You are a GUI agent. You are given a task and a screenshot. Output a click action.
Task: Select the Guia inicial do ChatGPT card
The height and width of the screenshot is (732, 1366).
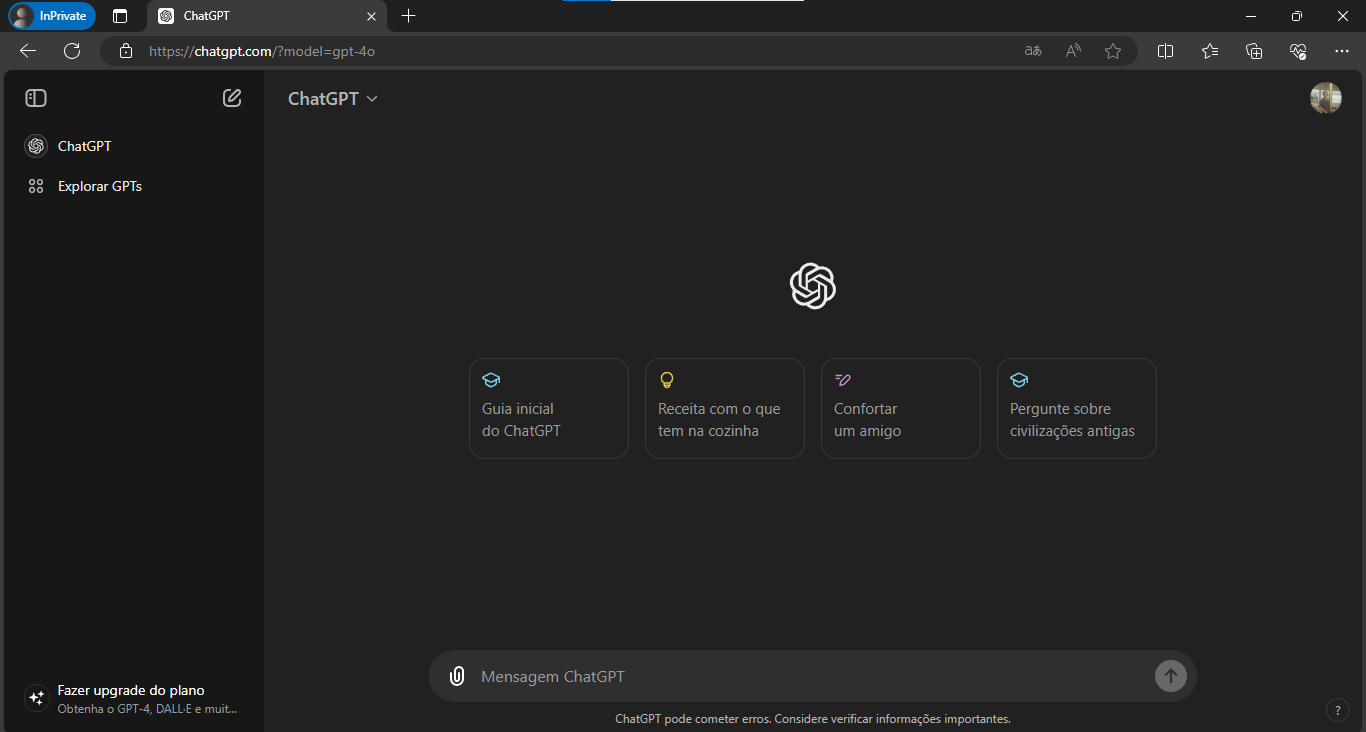click(549, 408)
